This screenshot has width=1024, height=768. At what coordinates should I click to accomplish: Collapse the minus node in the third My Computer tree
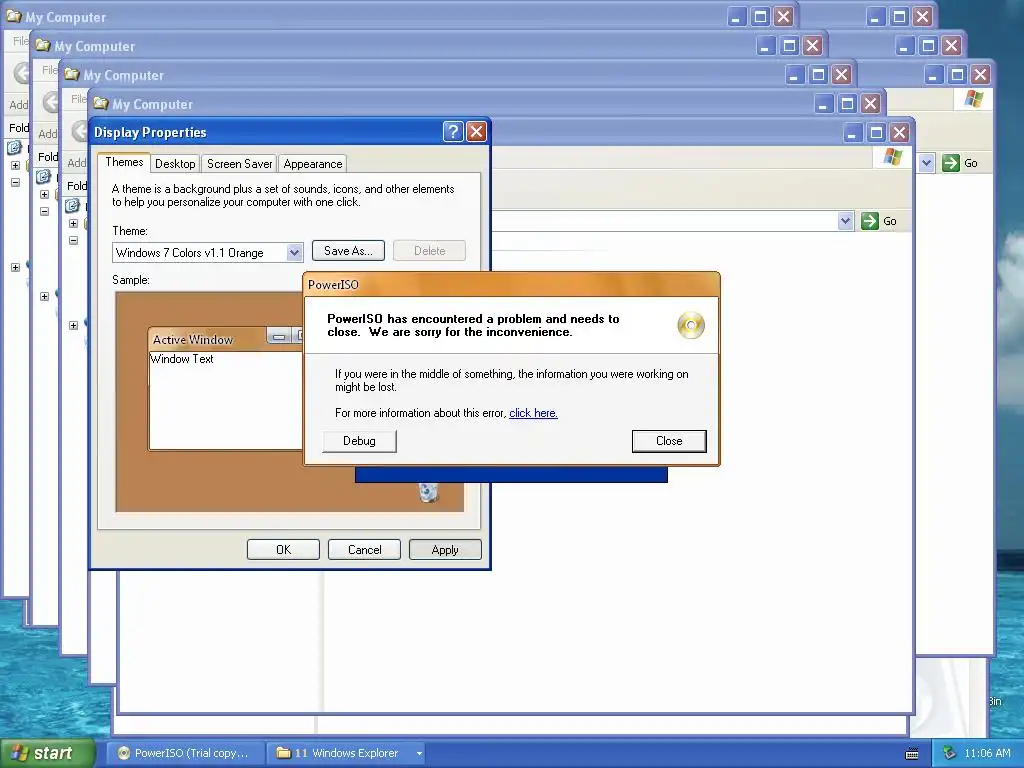[x=73, y=240]
